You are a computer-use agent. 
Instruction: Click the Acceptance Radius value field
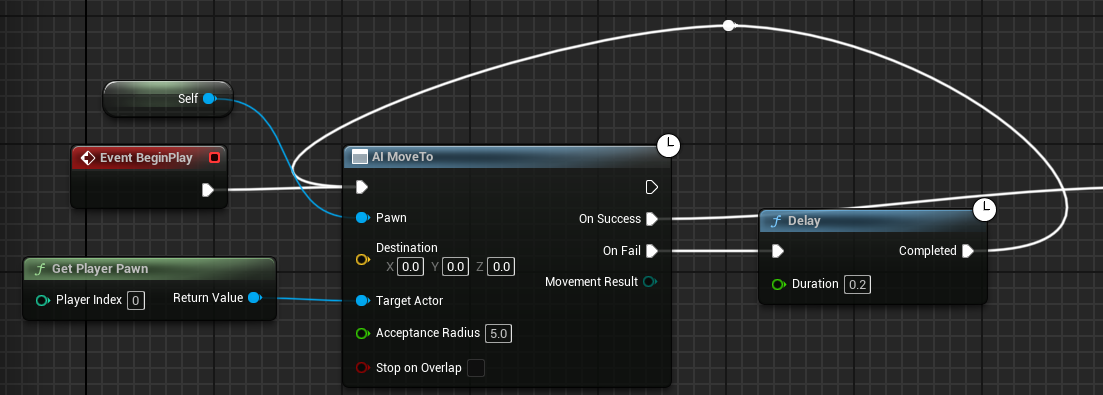pyautogui.click(x=499, y=333)
